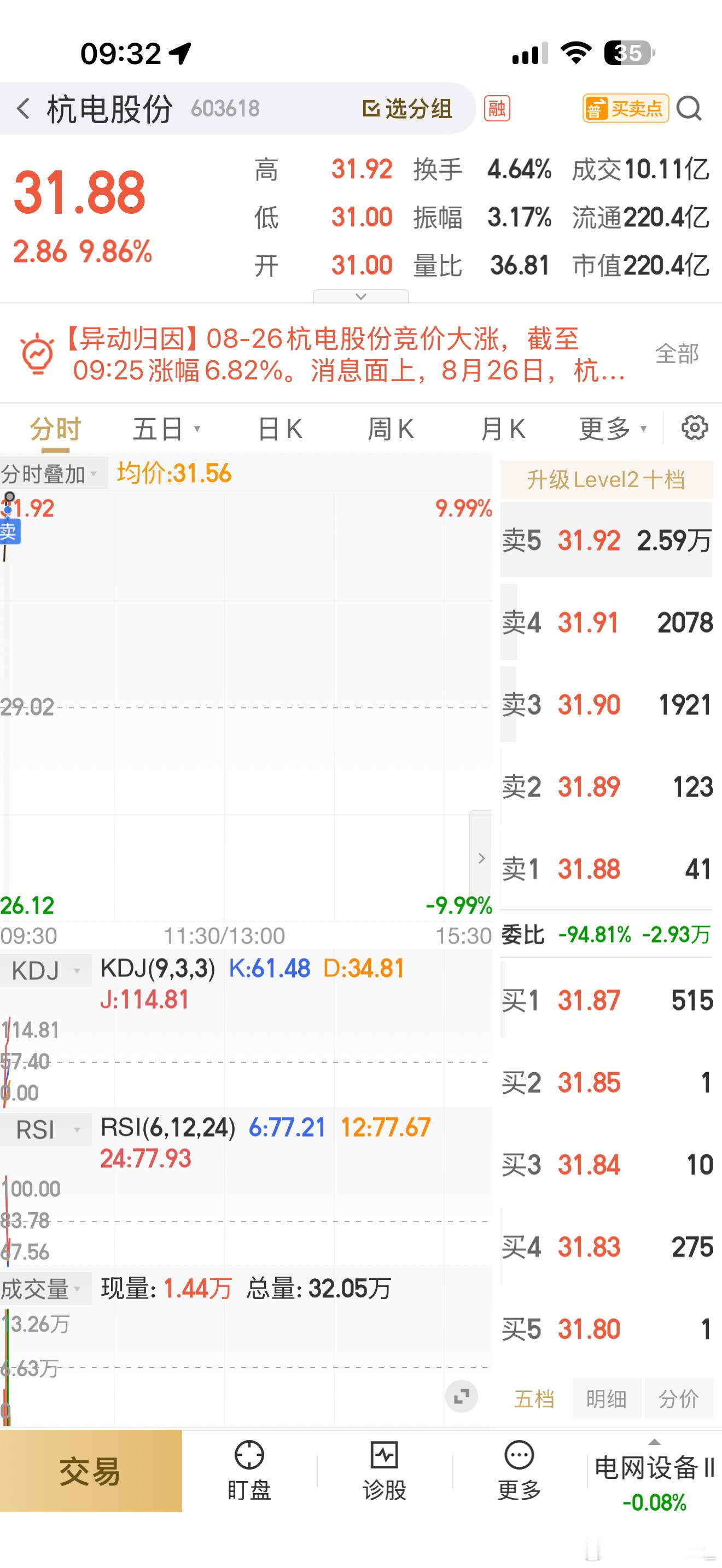
Task: Tap the Wi-Fi icon in status bar
Action: (x=576, y=53)
